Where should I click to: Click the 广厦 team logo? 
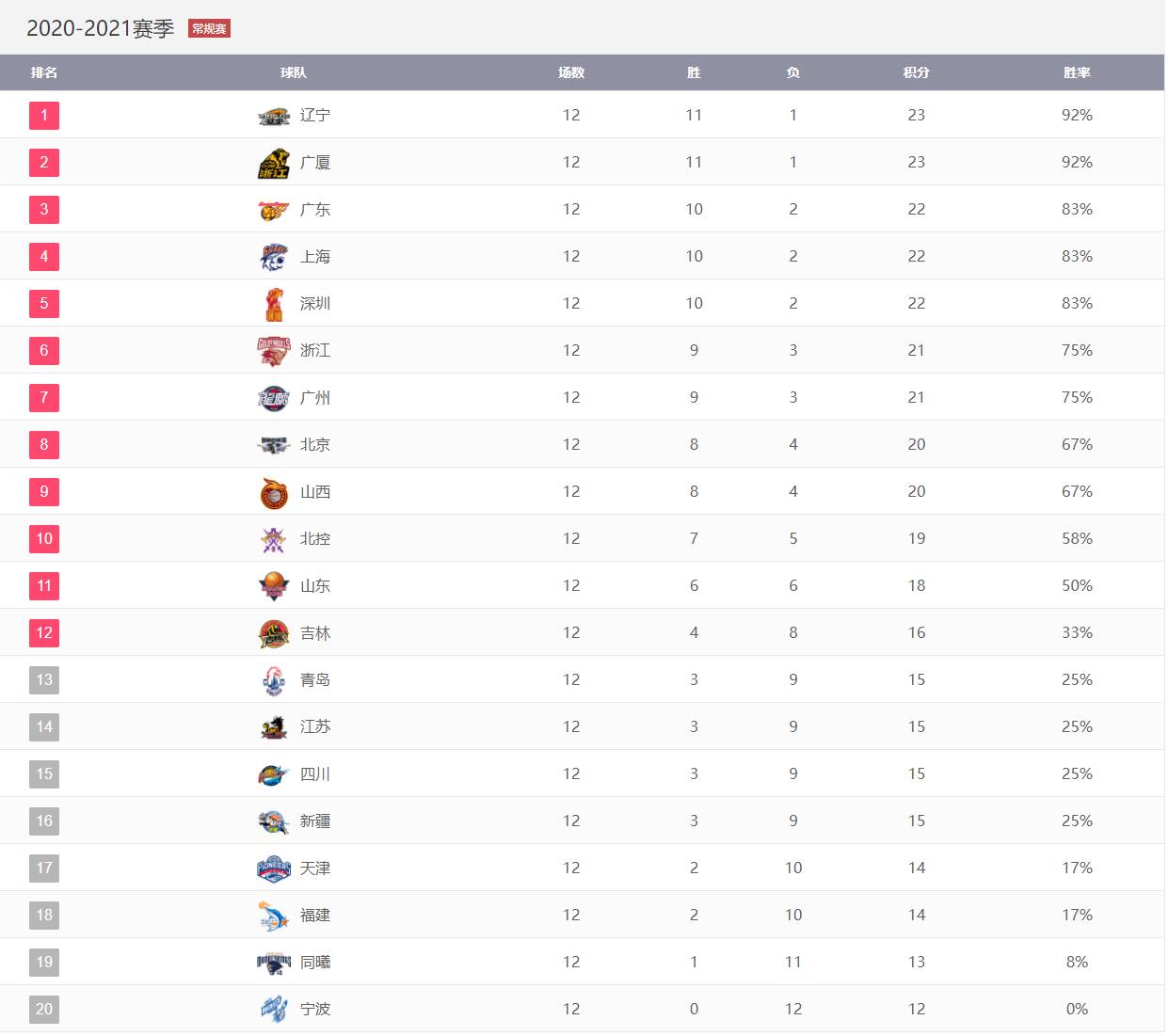tap(274, 163)
